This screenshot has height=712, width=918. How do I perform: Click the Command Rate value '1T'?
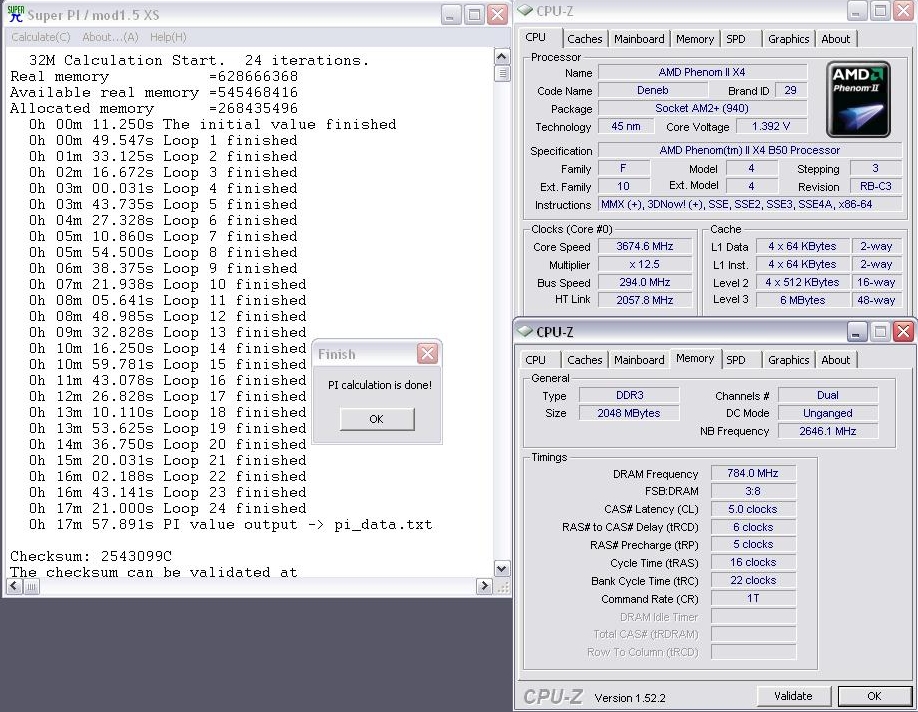[x=753, y=598]
